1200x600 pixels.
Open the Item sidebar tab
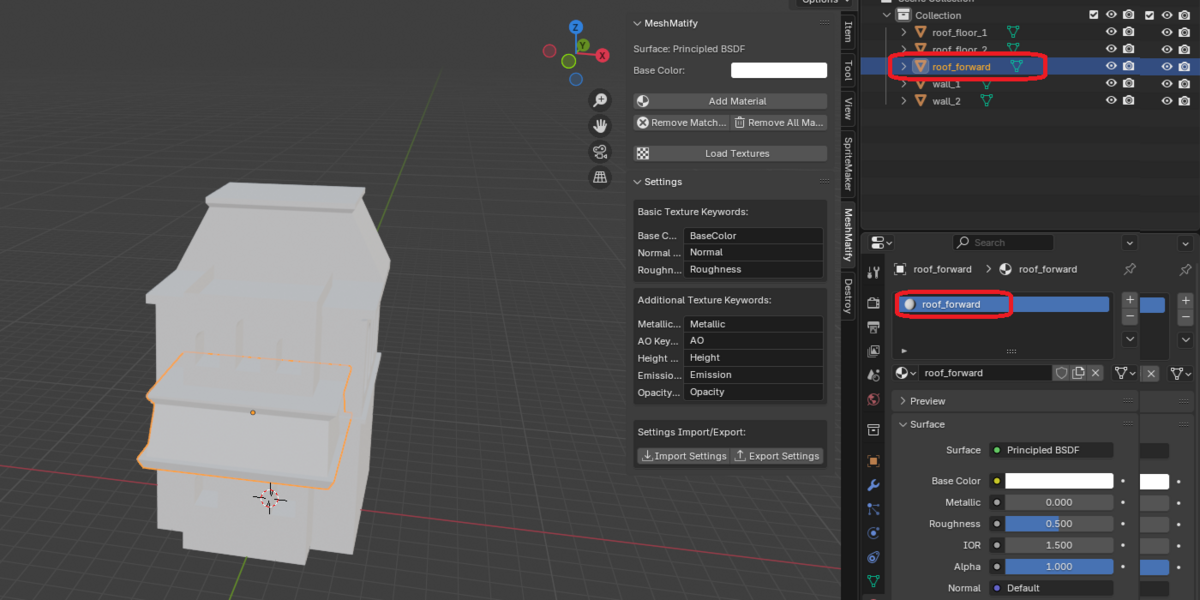[x=848, y=32]
